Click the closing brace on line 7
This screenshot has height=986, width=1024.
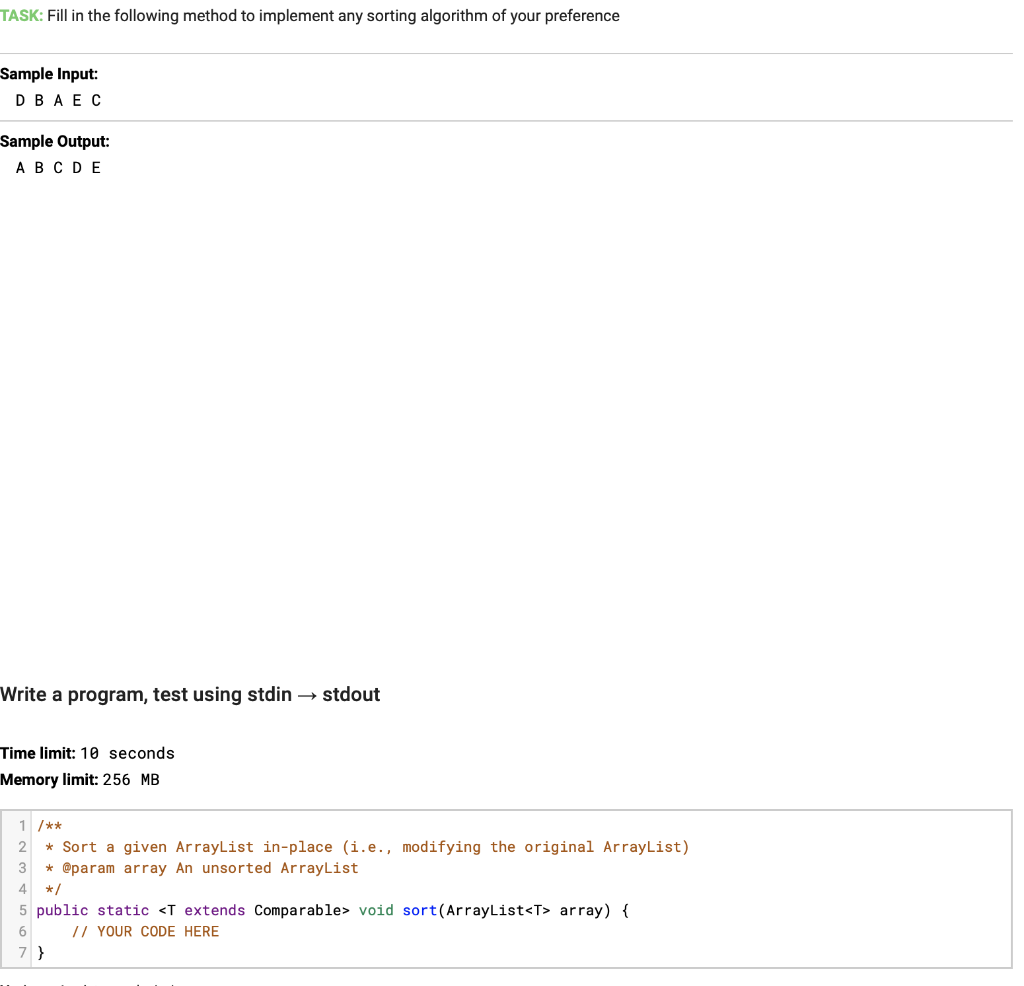tap(41, 952)
